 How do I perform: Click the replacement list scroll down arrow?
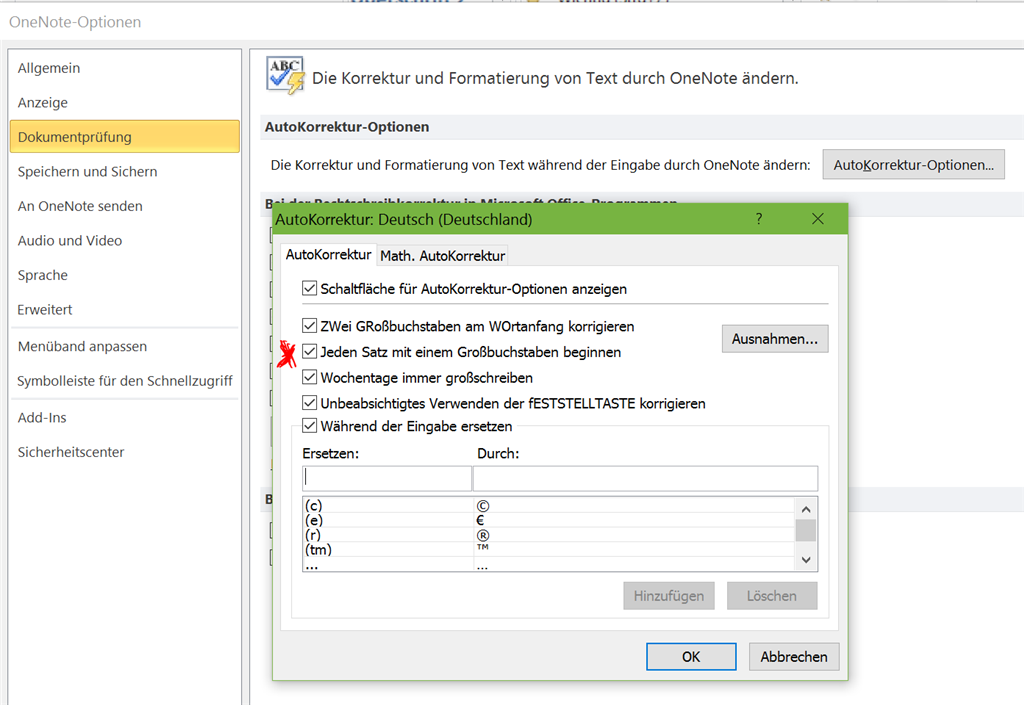coord(806,560)
